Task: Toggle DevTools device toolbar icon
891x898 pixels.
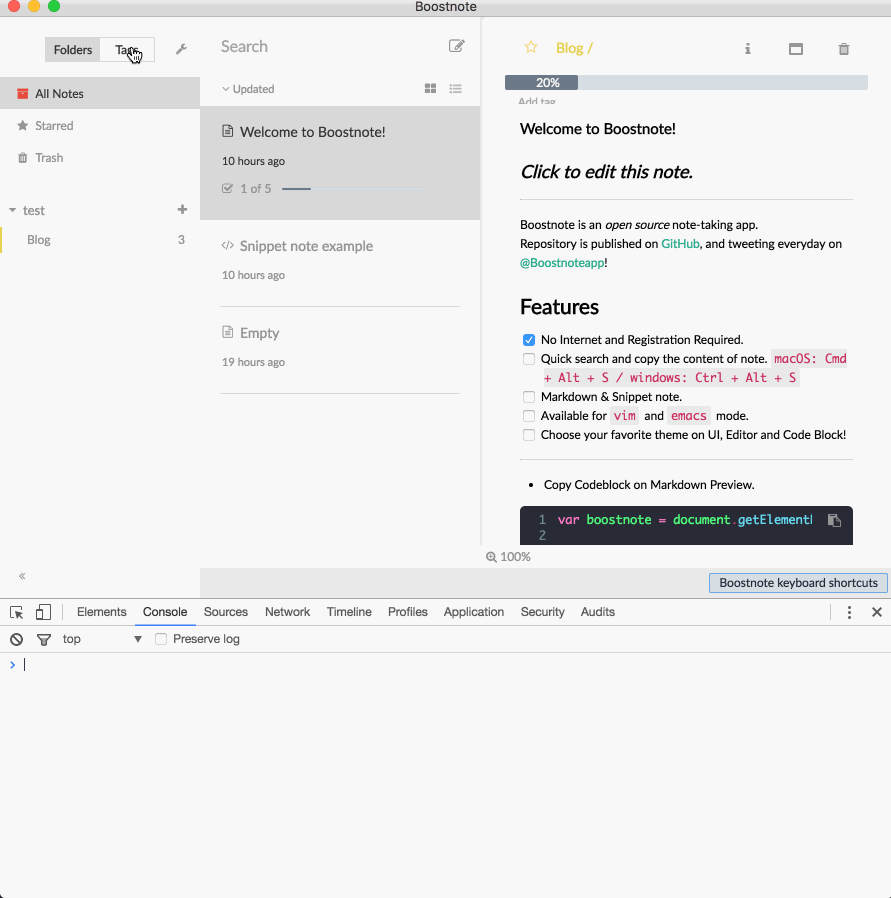Action: (x=43, y=612)
